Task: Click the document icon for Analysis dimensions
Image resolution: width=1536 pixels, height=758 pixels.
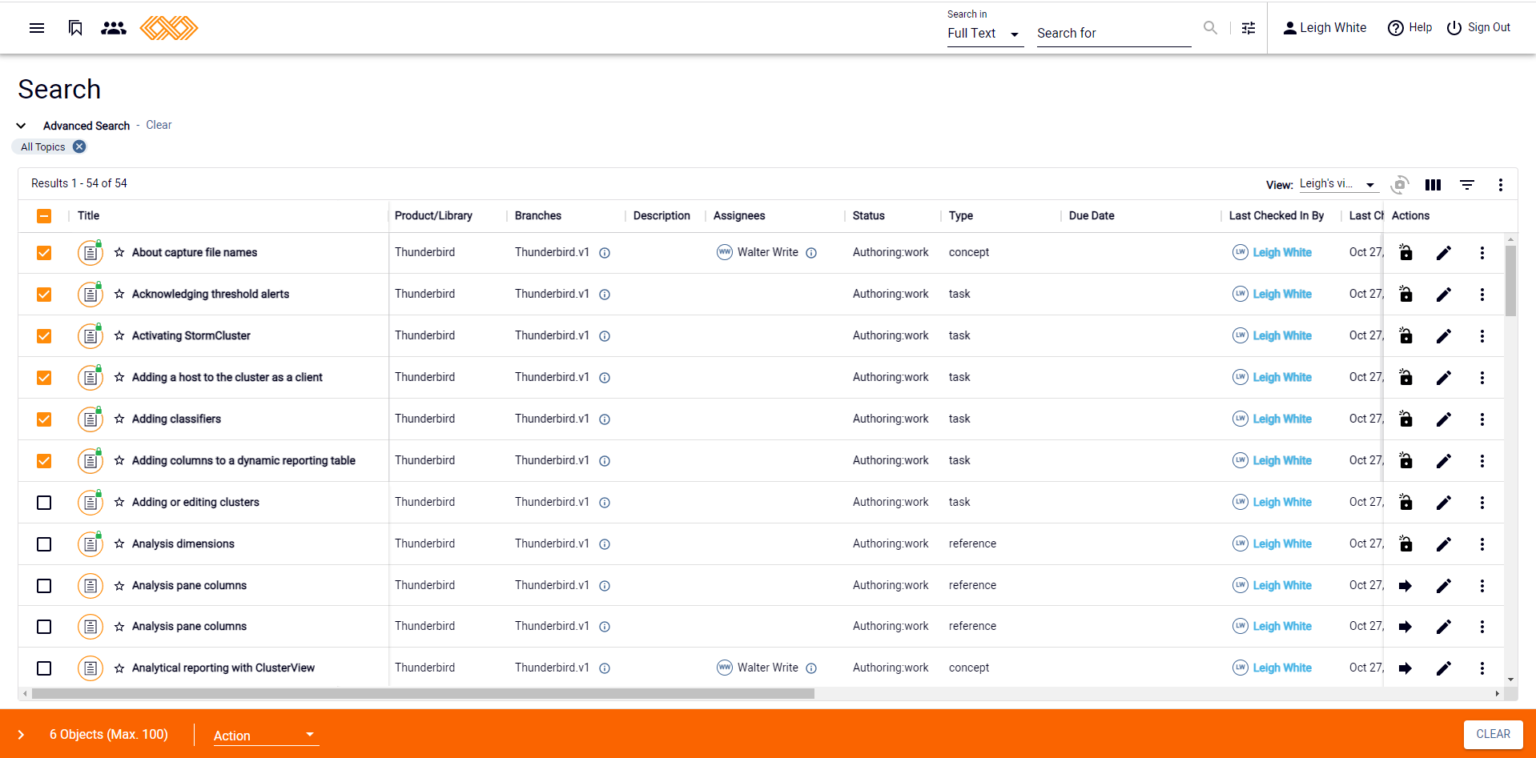Action: pyautogui.click(x=90, y=544)
